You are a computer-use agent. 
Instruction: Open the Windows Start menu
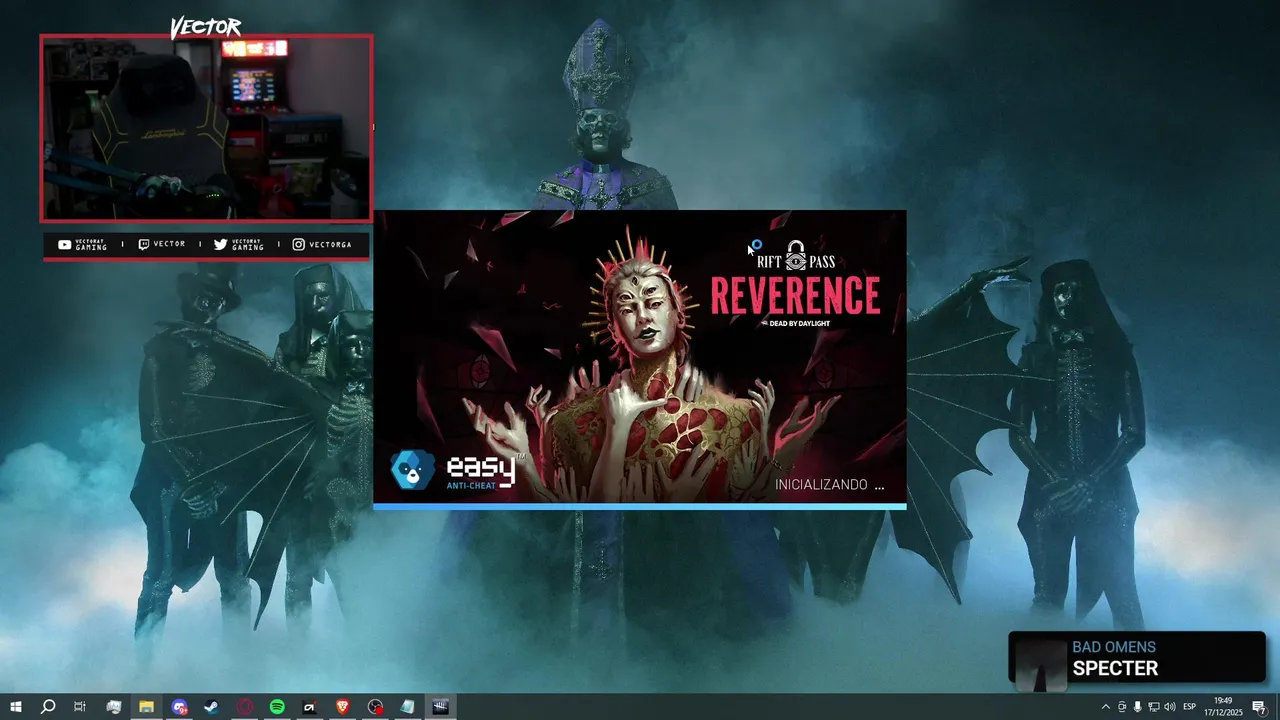[x=16, y=707]
